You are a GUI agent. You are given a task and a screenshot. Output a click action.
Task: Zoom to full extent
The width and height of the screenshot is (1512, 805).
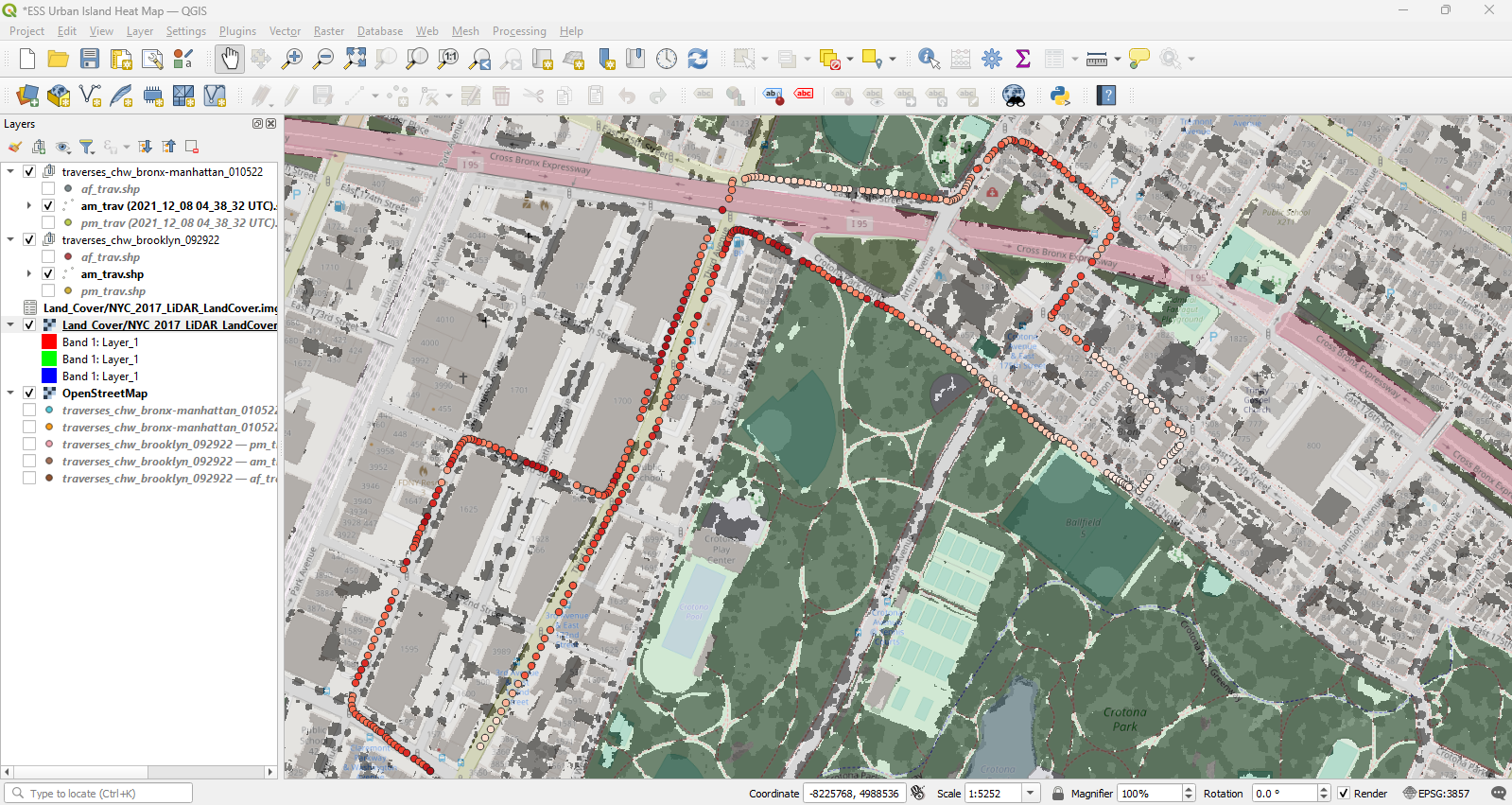(x=355, y=59)
